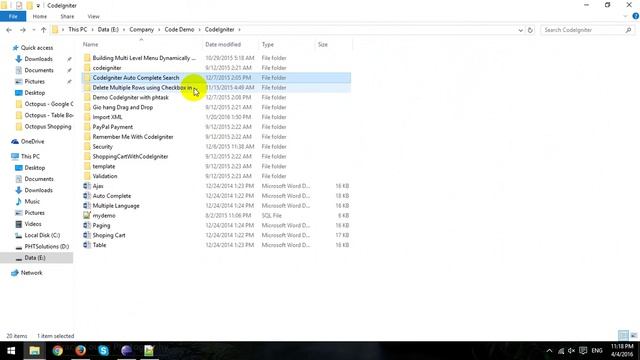Open Quick Access Toolbar customize dropdown
The image size is (640, 360).
pyautogui.click(x=38, y=6)
